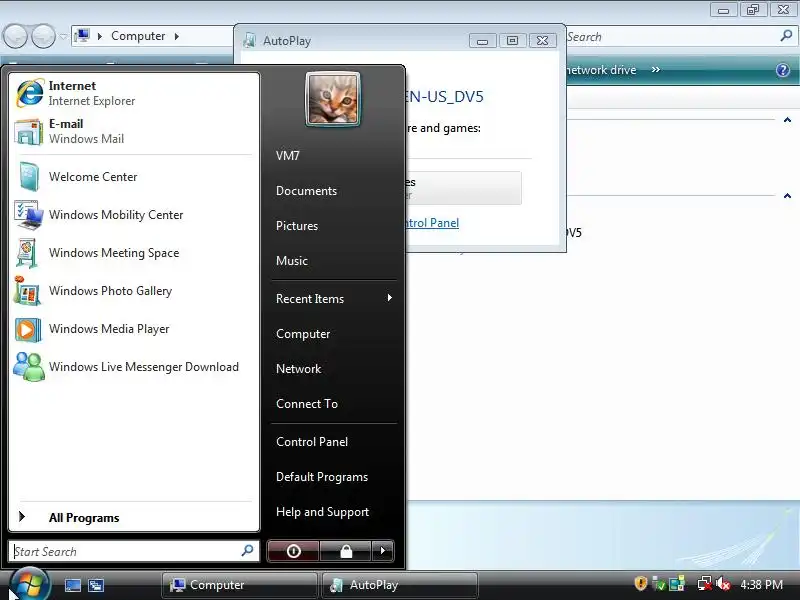800x600 pixels.
Task: Collapse the upper group in Computer window
Action: point(787,120)
